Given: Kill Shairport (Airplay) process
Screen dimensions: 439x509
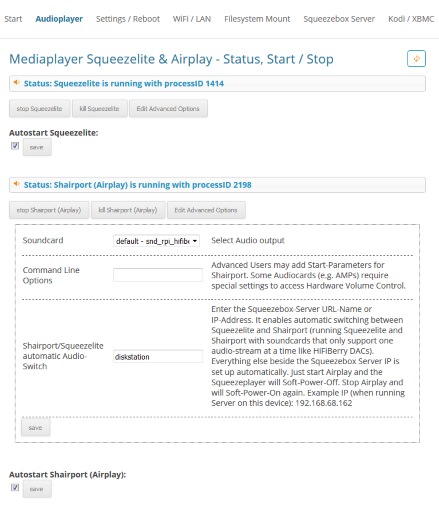Looking at the screenshot, I should click(128, 210).
